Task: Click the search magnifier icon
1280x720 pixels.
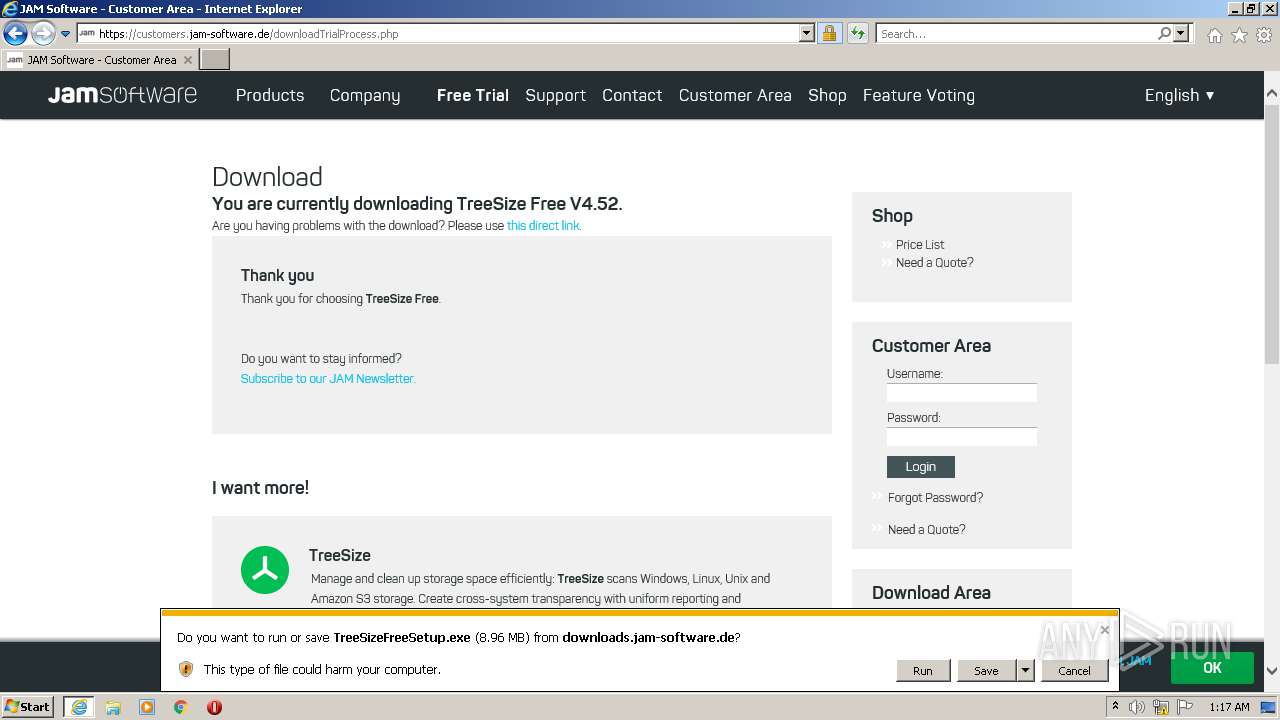Action: tap(1165, 33)
